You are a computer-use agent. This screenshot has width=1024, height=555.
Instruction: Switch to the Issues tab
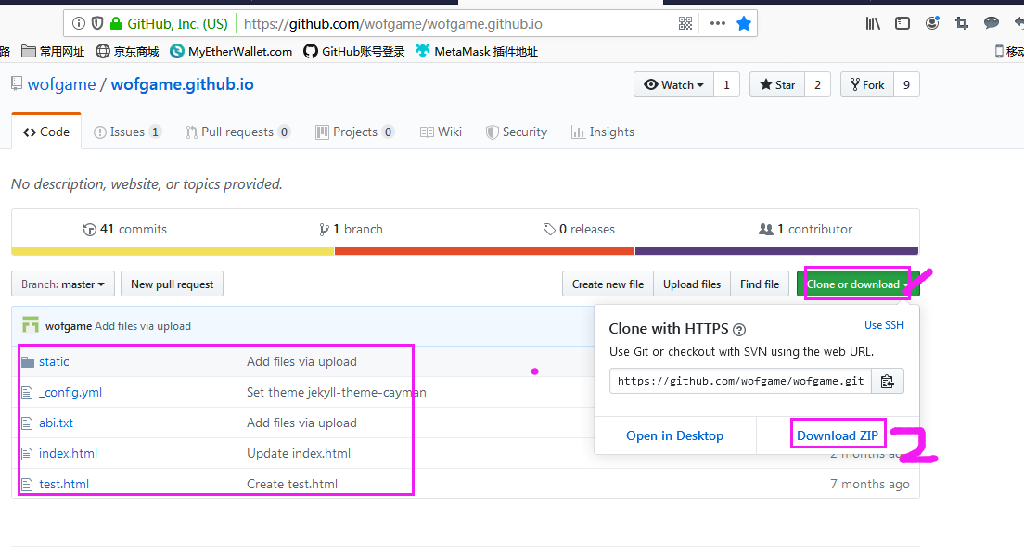pyautogui.click(x=127, y=132)
